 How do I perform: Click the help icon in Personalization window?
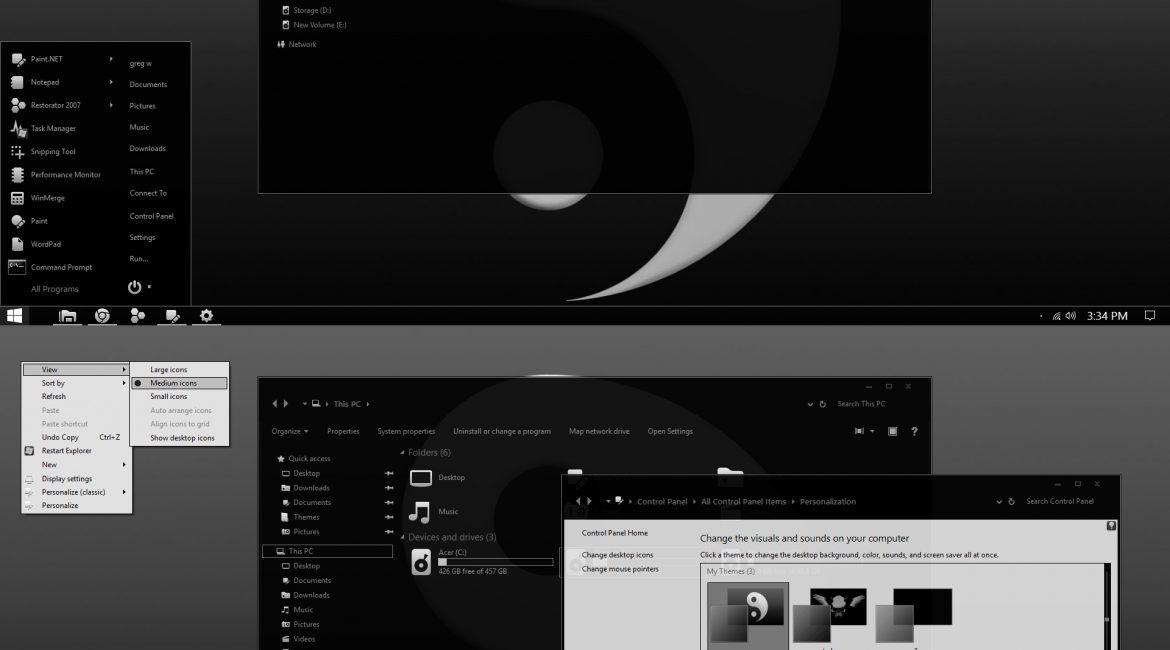pos(1111,526)
